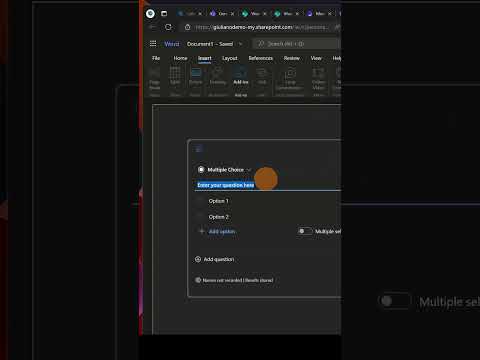Click the Enter your question here field

[267, 185]
